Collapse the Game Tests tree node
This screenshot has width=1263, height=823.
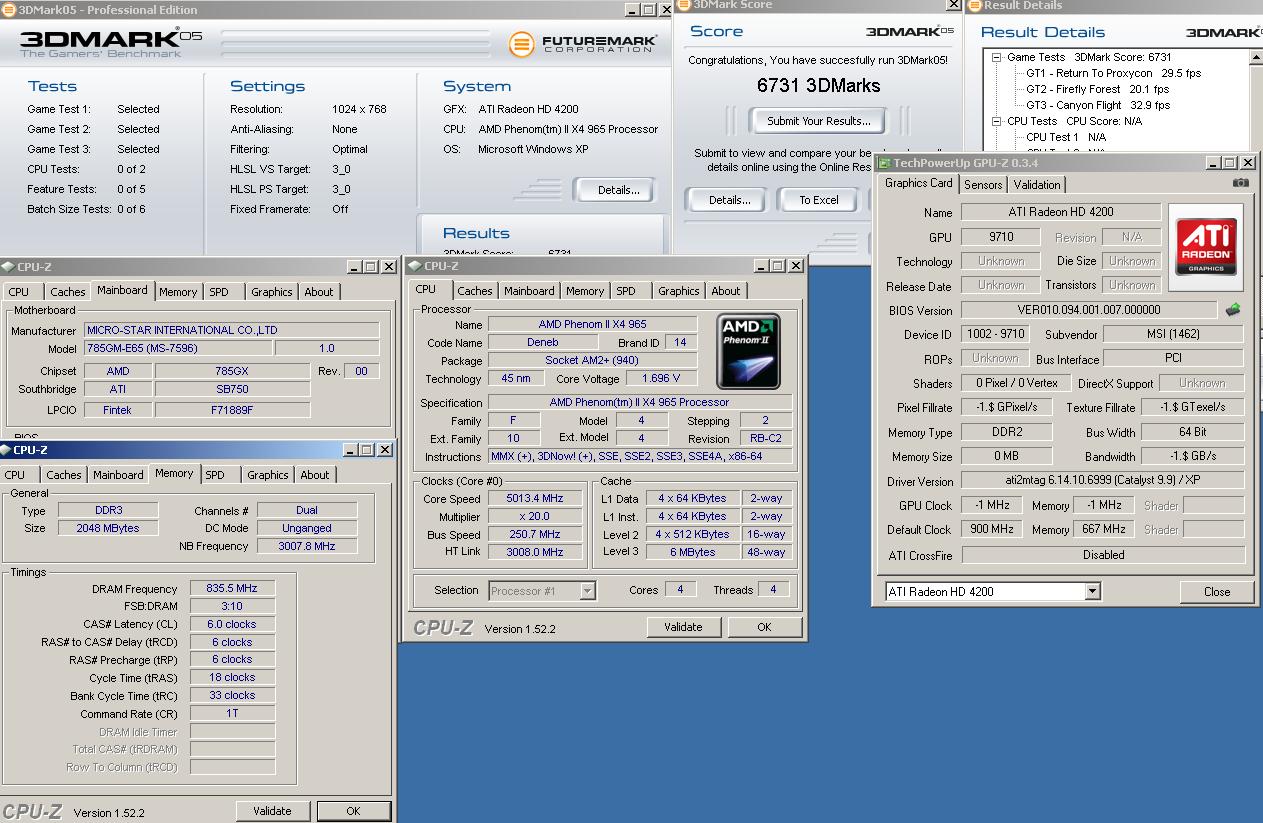(x=997, y=57)
